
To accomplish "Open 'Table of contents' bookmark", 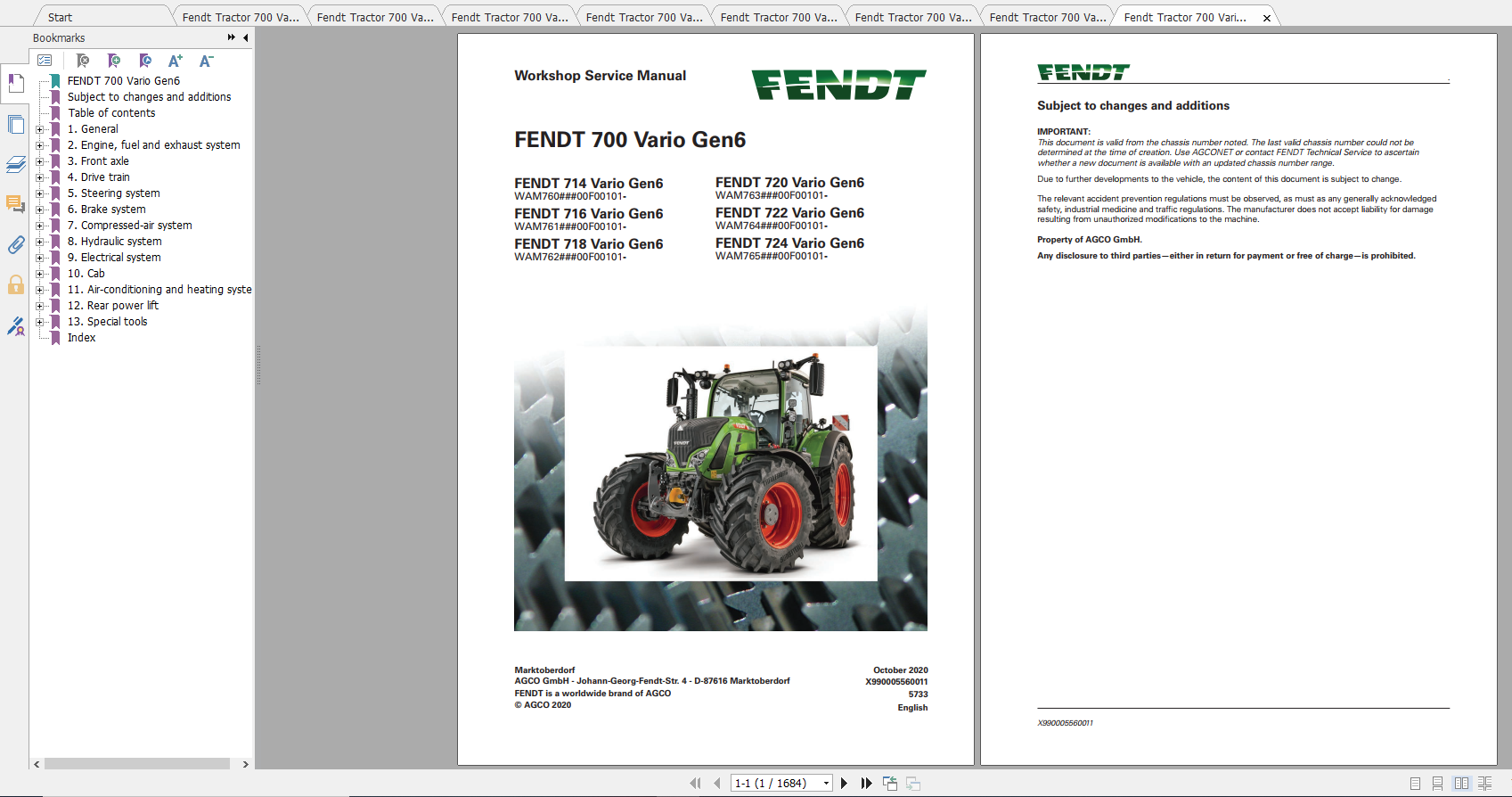I will [111, 113].
